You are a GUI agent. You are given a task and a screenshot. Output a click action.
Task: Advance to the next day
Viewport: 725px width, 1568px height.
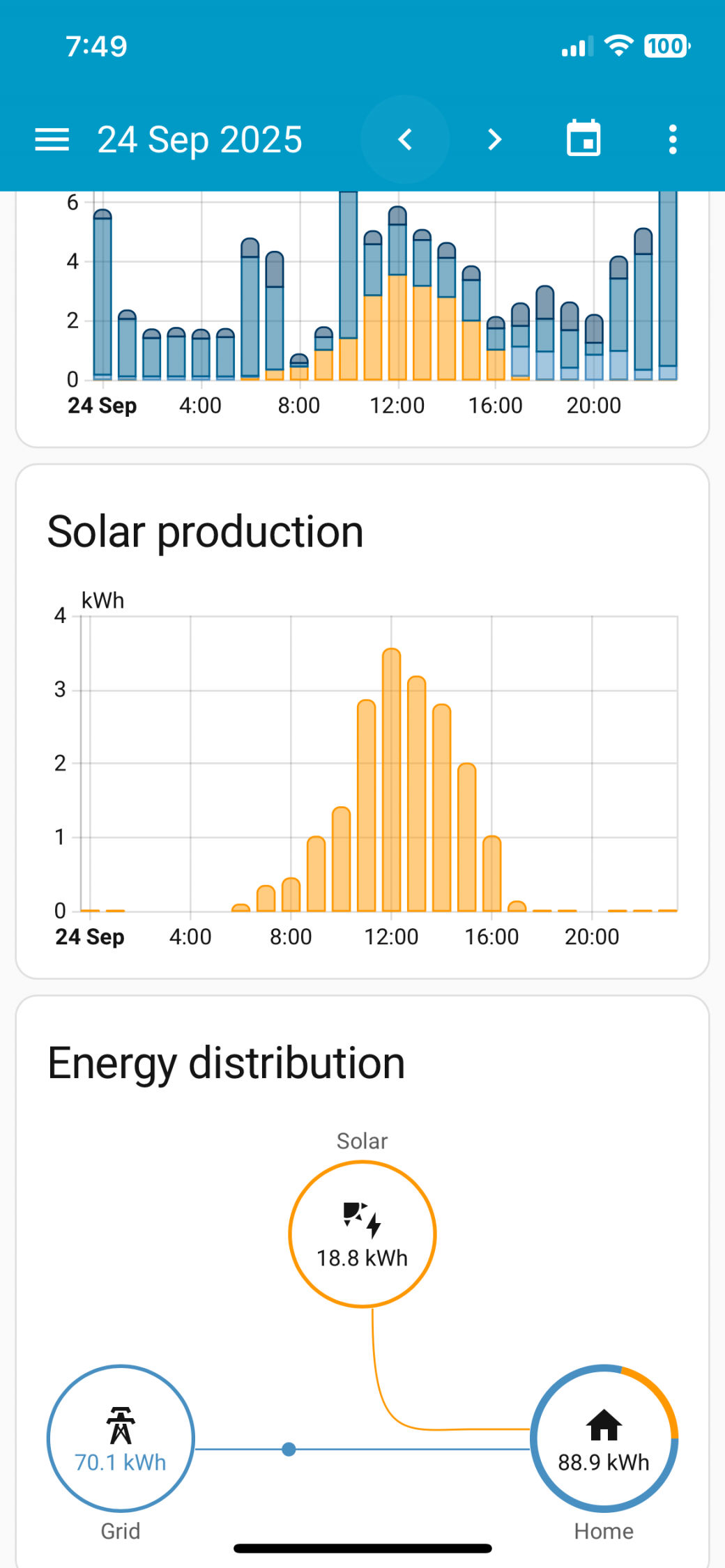coord(494,139)
